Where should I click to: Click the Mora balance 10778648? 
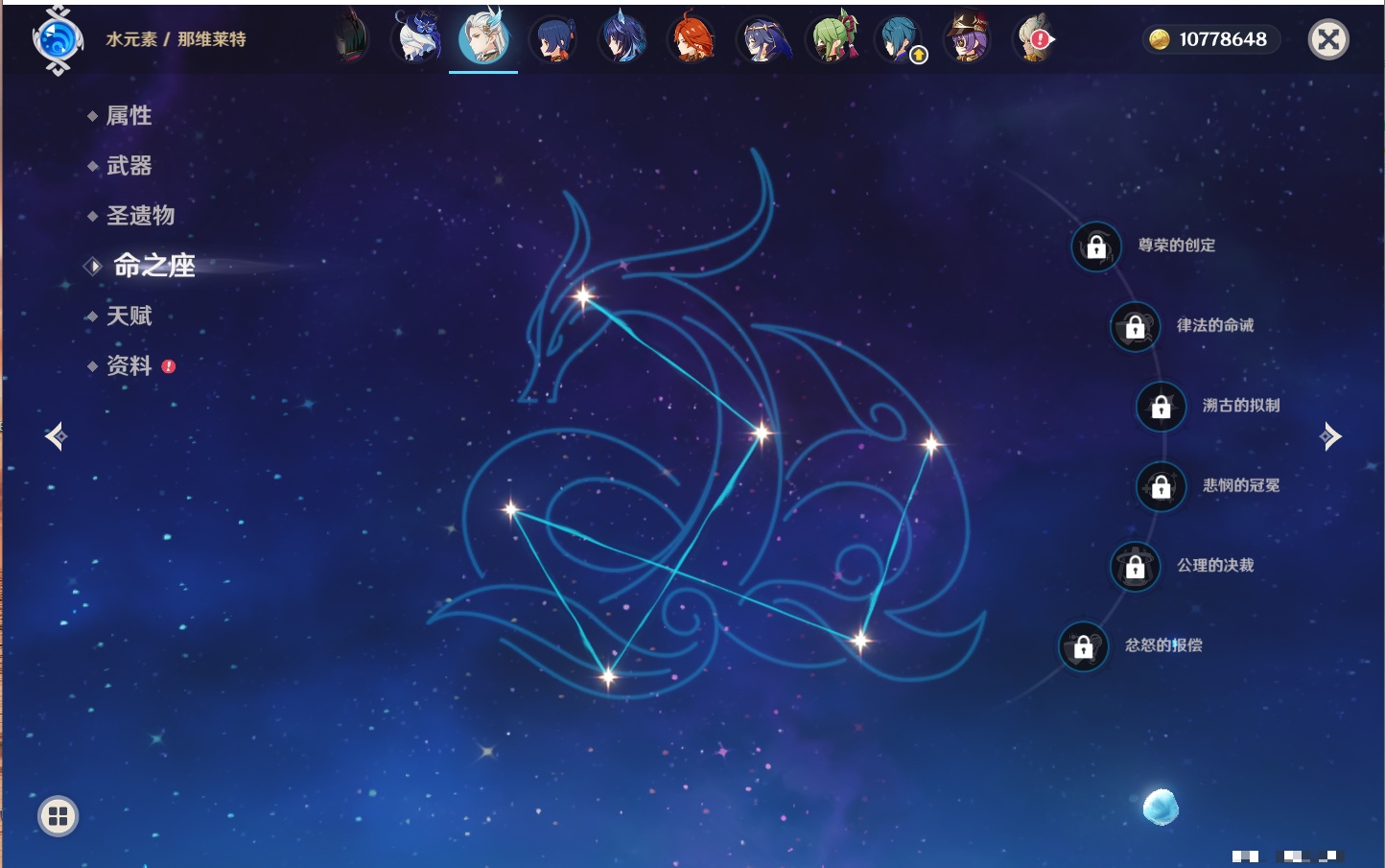[1223, 39]
